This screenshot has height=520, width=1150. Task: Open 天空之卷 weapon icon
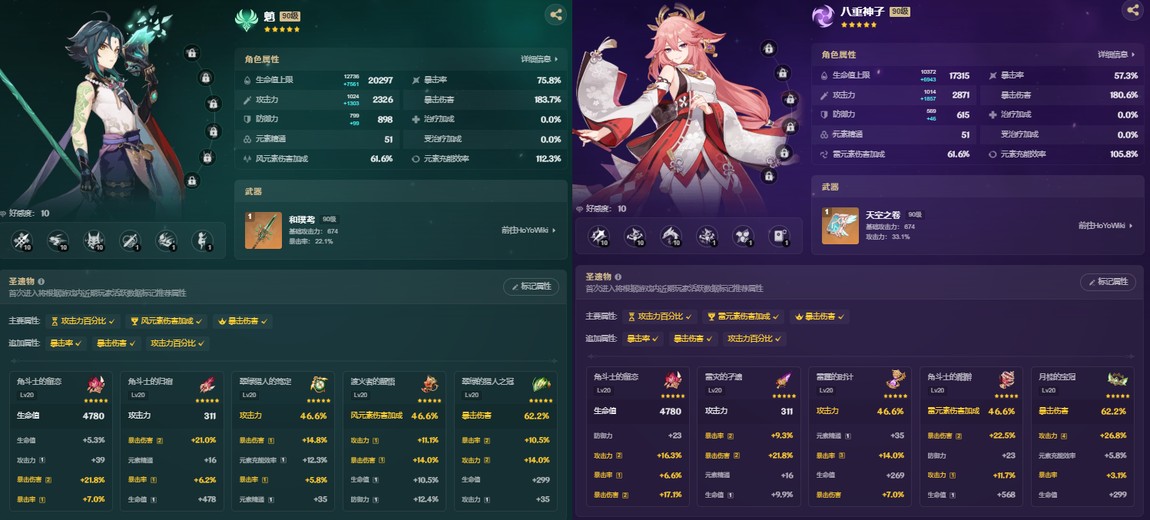[840, 226]
